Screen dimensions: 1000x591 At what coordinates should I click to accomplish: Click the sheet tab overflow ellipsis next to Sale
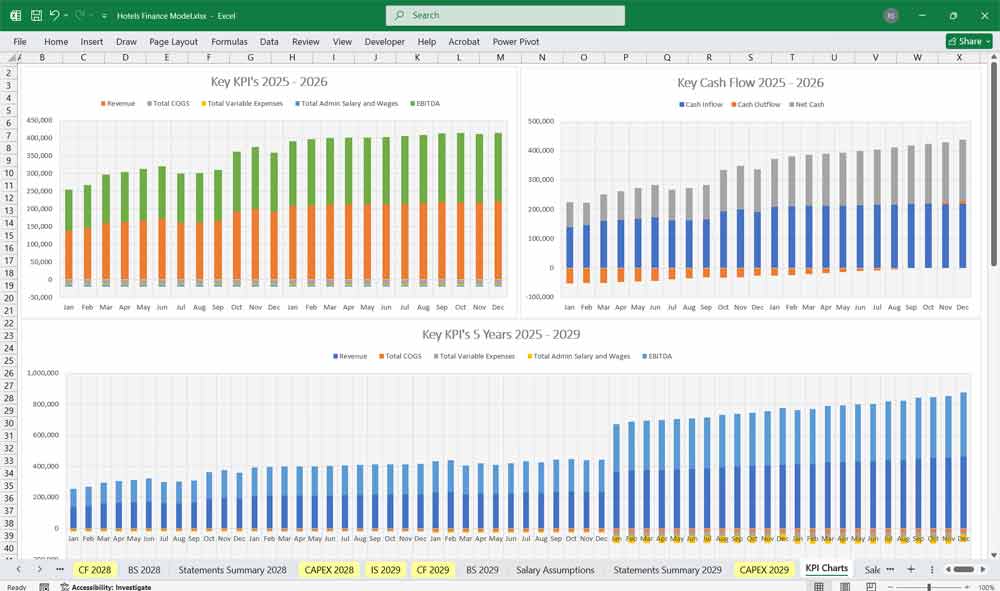[890, 569]
